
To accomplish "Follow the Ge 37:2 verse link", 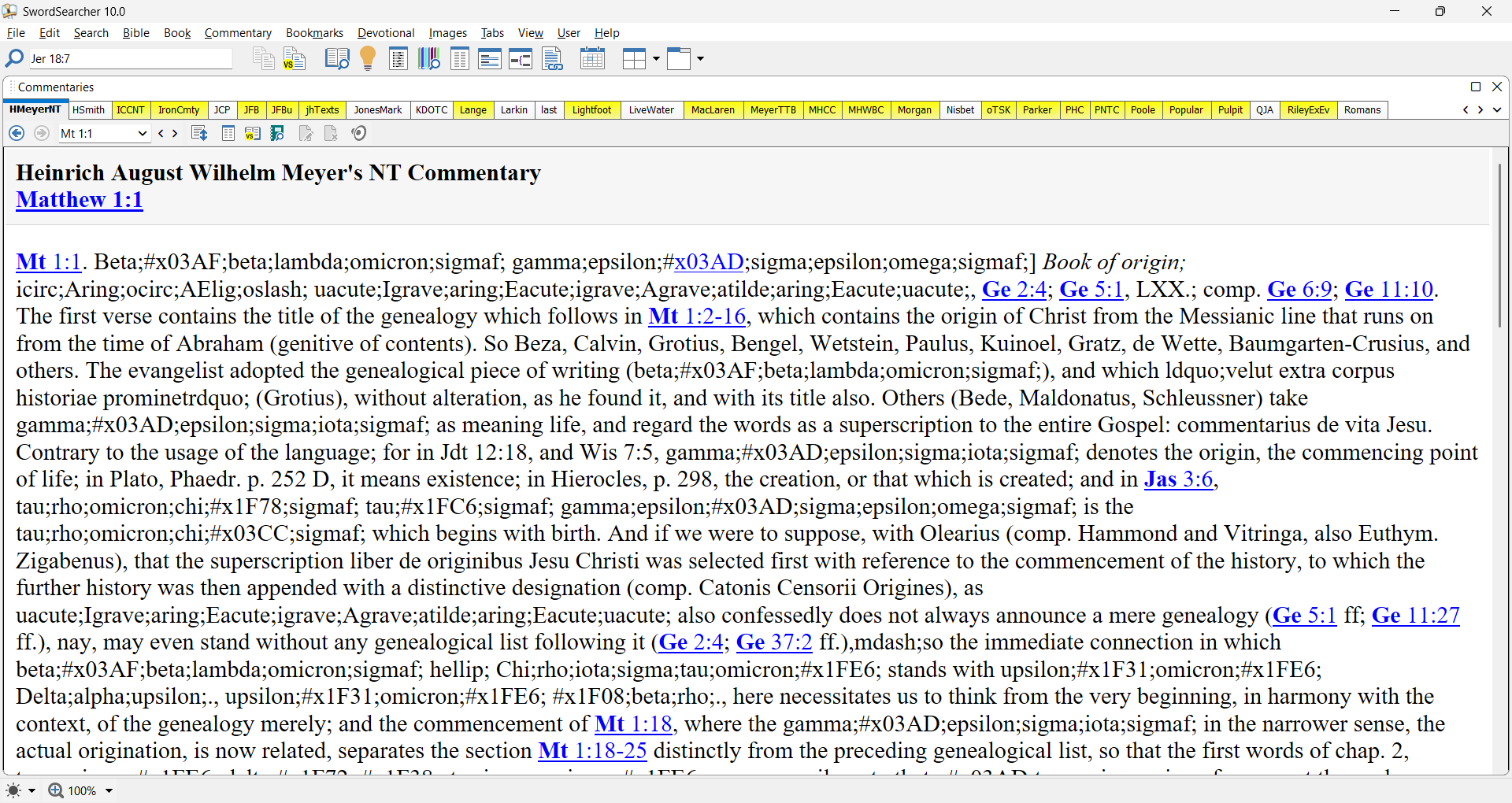I will click(x=774, y=642).
